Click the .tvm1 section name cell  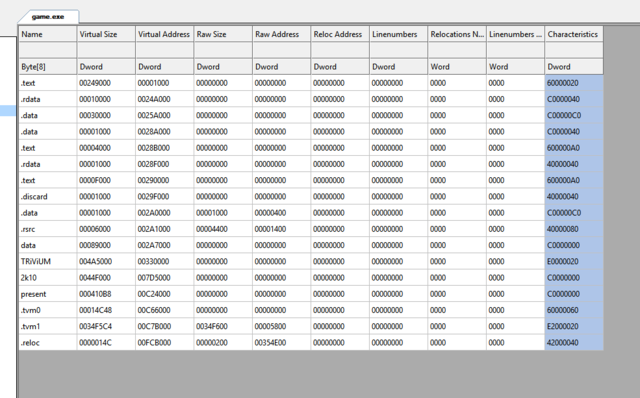[48, 326]
